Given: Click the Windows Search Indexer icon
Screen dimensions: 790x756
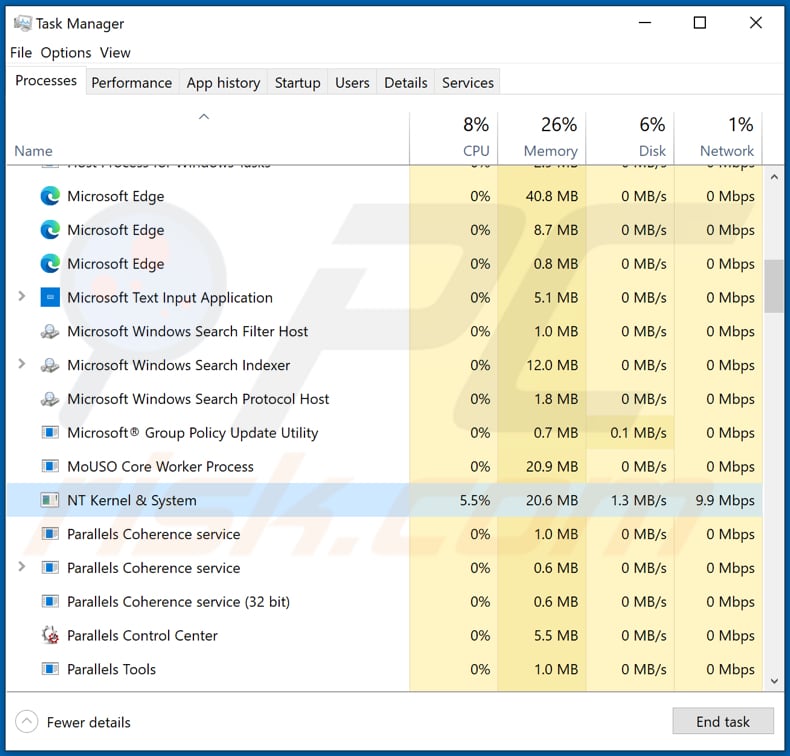Looking at the screenshot, I should (x=50, y=365).
